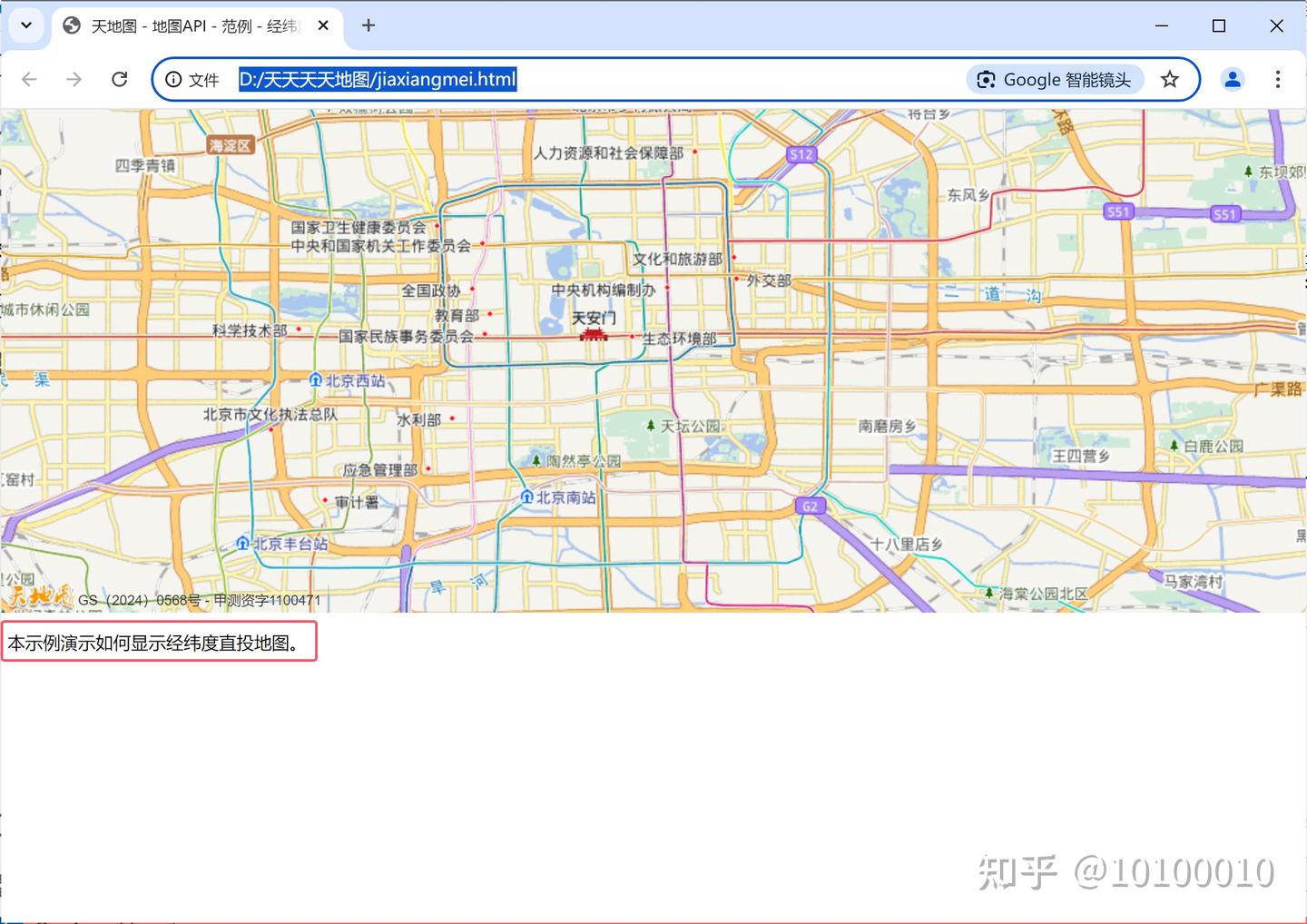Click the 天地图 logo on map
This screenshot has height=924, width=1307.
tap(38, 596)
